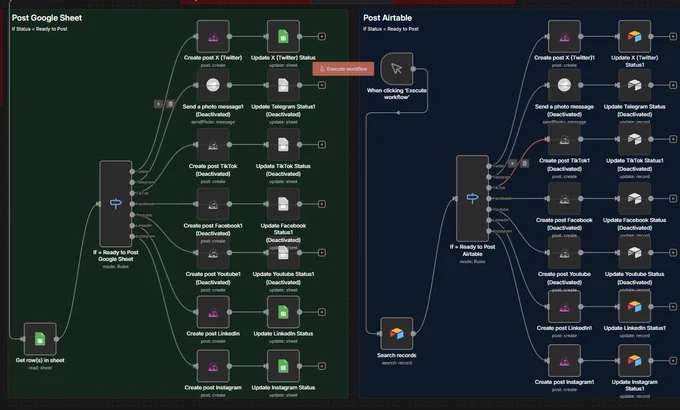Open the Search records Airtable node

397,334
